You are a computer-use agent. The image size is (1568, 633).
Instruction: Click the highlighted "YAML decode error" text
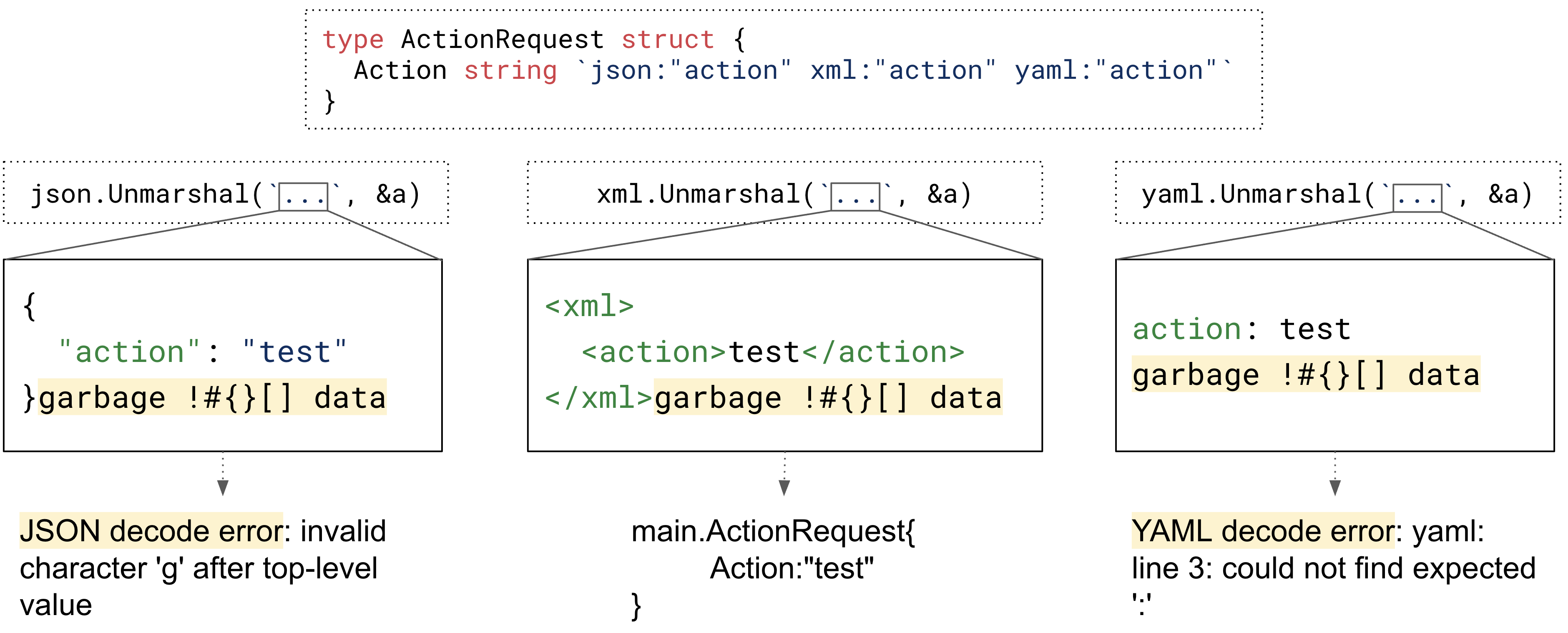coord(1262,531)
